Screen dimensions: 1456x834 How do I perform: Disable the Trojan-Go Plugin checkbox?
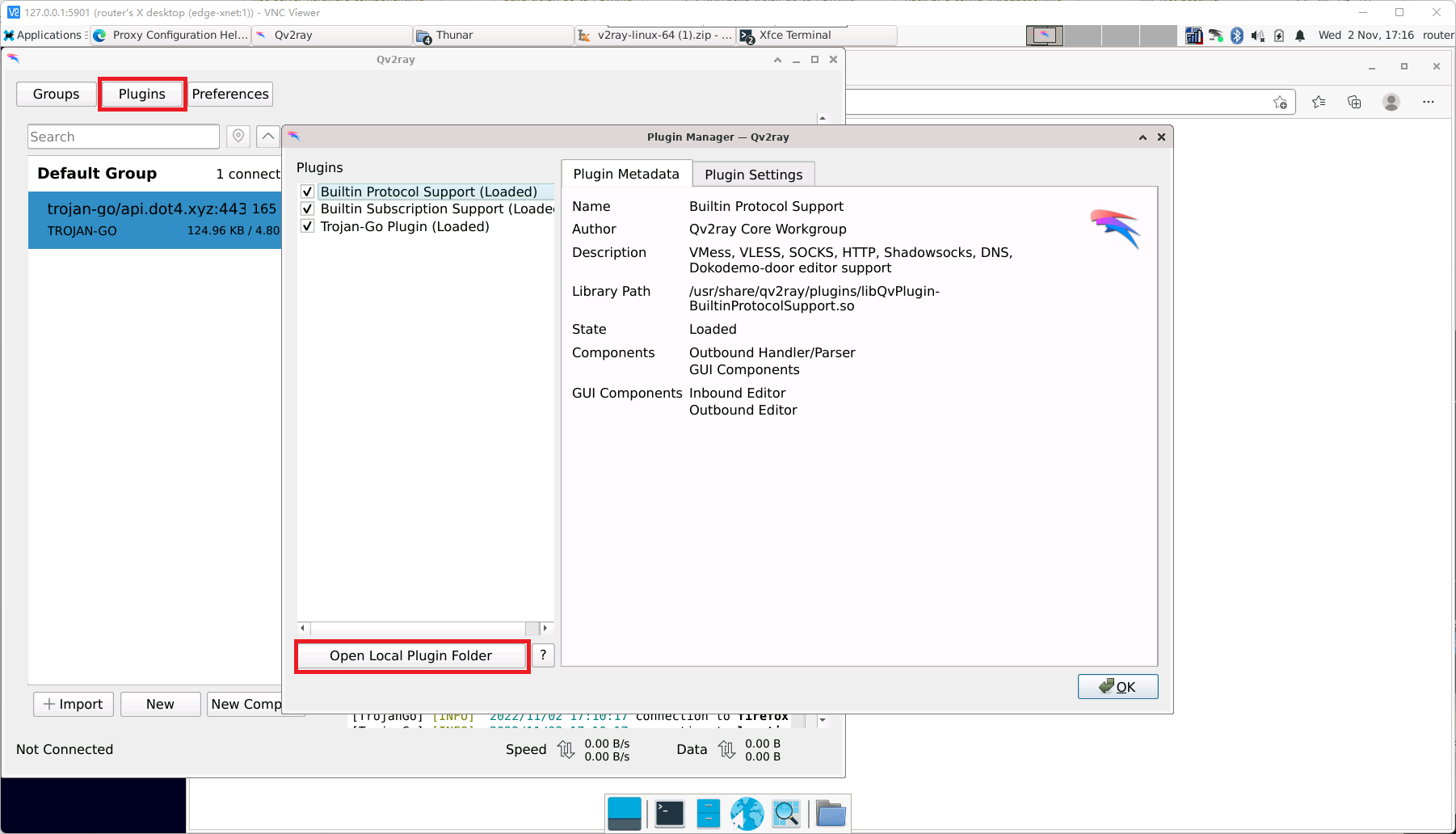tap(307, 226)
